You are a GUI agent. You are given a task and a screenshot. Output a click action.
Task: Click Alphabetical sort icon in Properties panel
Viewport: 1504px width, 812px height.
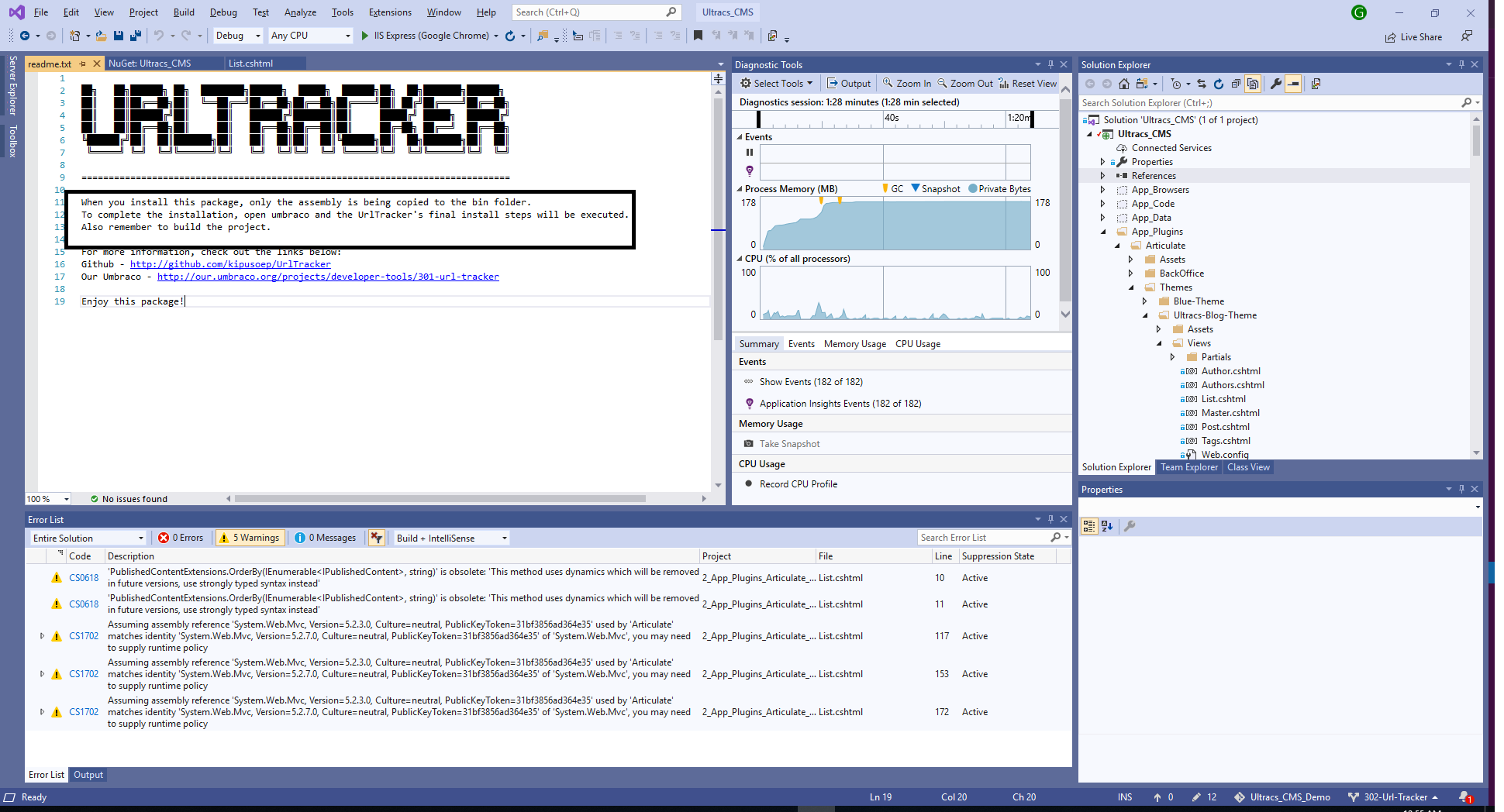(x=1107, y=526)
